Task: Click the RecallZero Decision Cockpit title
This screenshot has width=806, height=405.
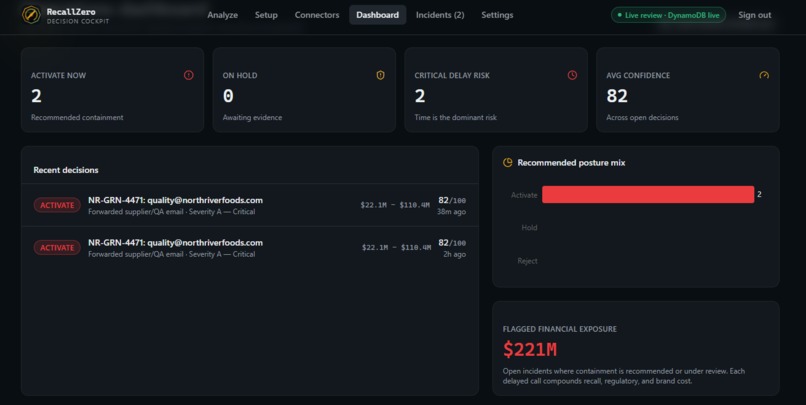Action: point(78,16)
